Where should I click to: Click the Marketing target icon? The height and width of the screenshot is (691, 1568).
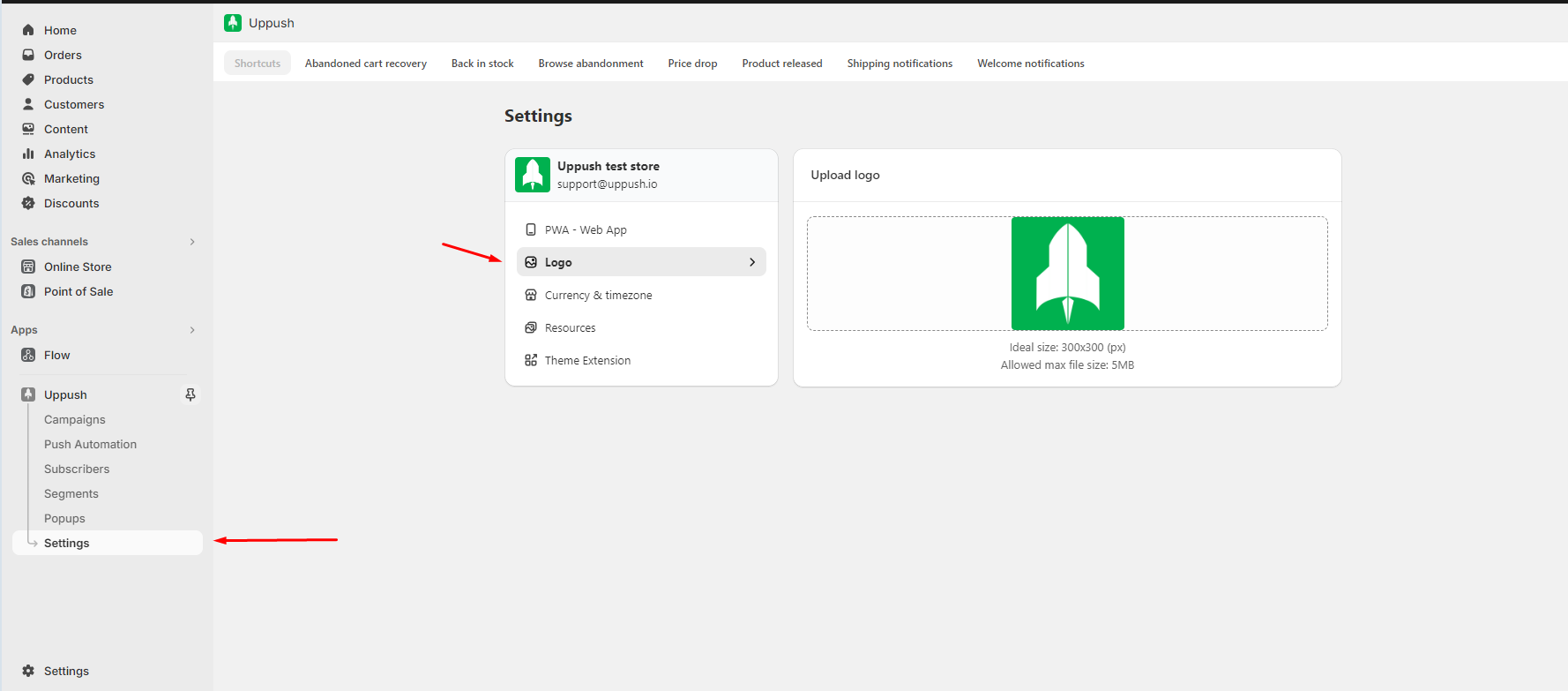coord(28,178)
